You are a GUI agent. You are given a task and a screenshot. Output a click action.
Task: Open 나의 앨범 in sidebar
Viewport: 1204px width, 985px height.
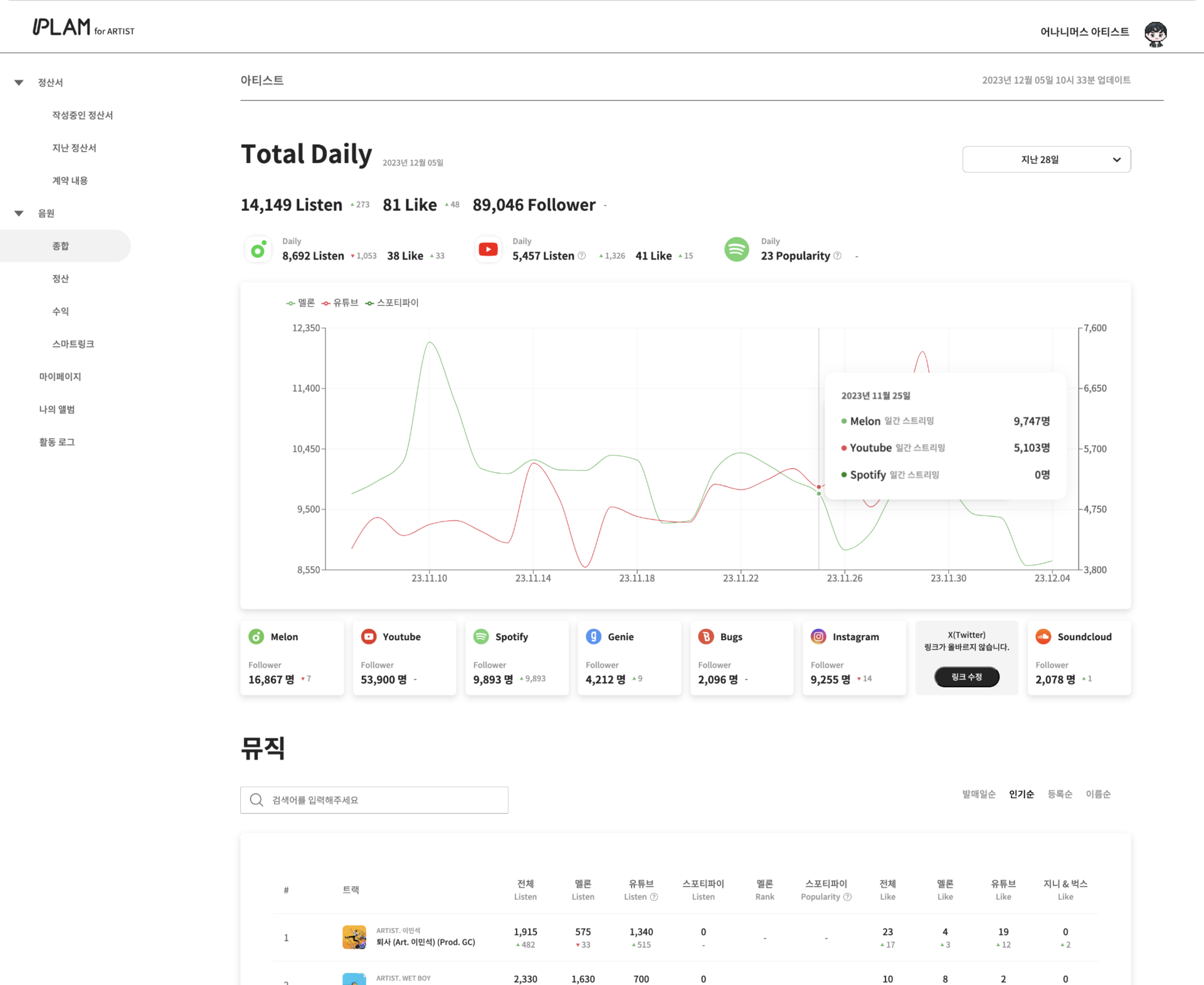[x=56, y=409]
